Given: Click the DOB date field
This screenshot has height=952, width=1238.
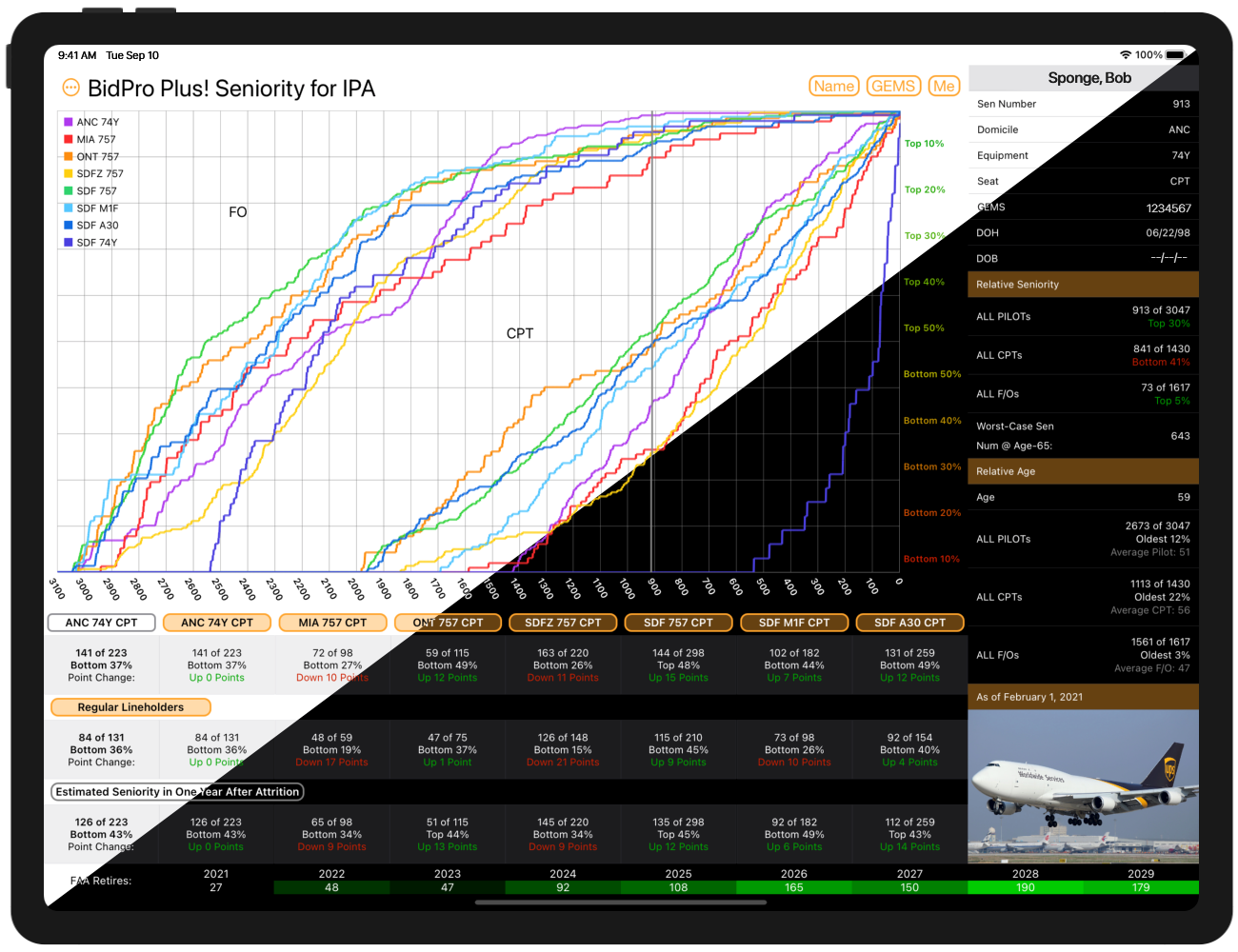Looking at the screenshot, I should tap(1168, 258).
